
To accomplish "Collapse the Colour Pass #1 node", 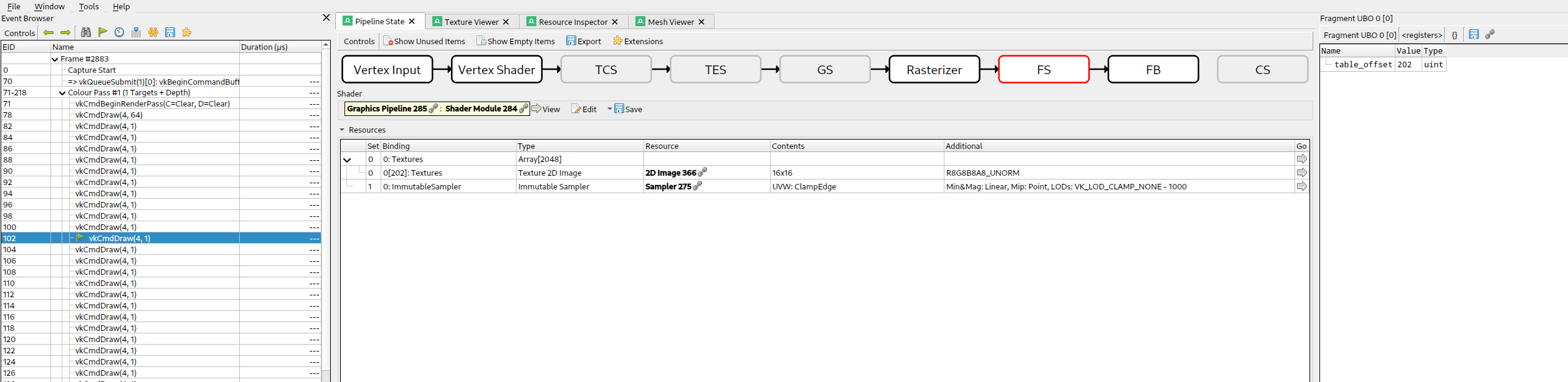I will tap(62, 93).
